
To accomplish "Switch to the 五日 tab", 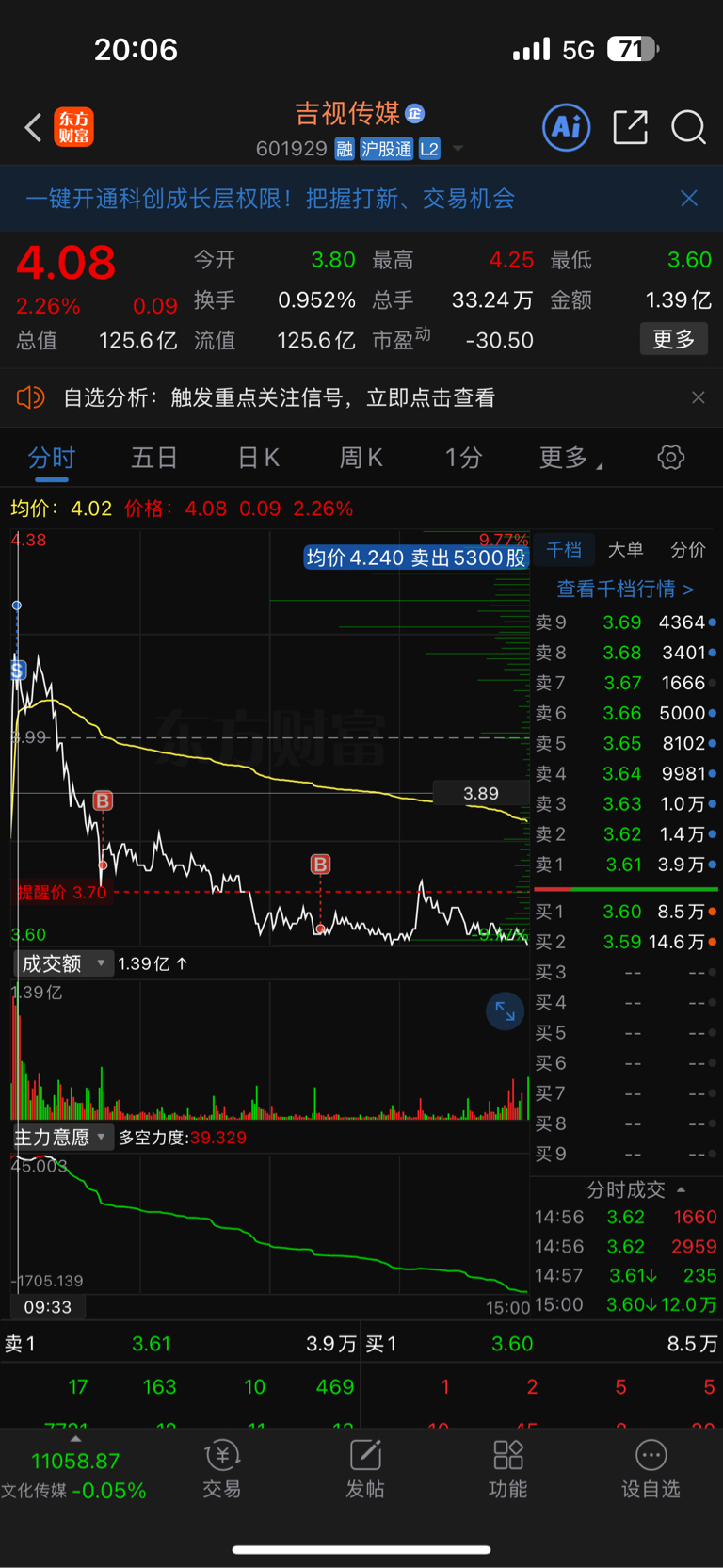I will [154, 458].
